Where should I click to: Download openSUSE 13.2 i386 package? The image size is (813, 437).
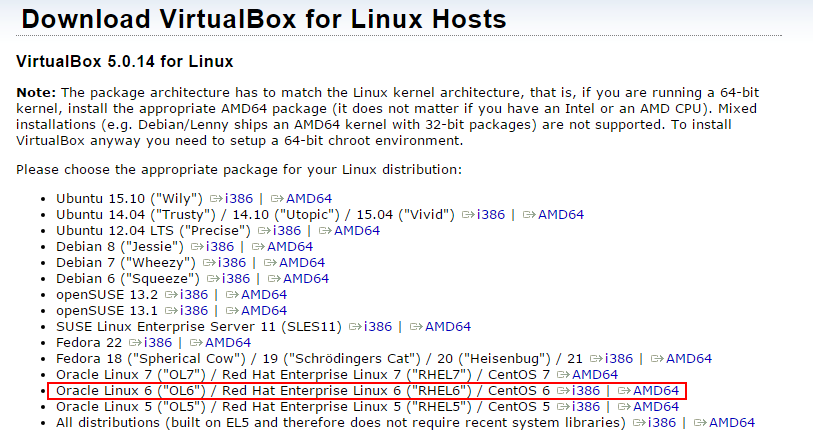click(x=194, y=295)
